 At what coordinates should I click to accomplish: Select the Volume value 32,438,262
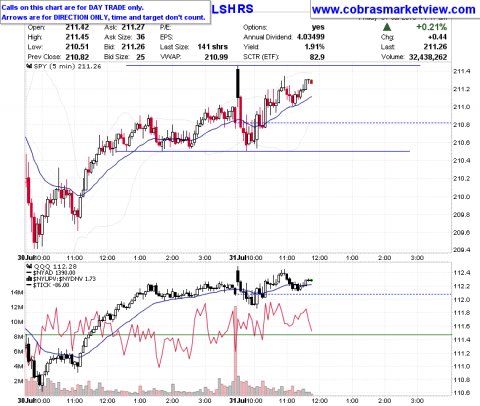tap(428, 57)
